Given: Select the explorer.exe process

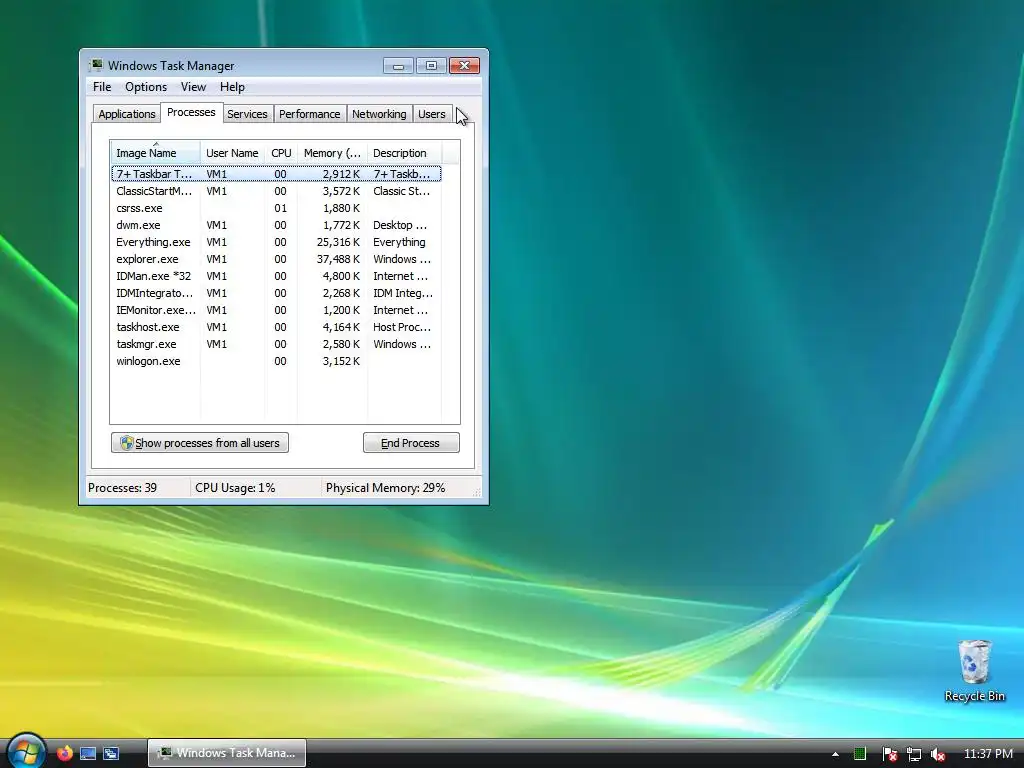Looking at the screenshot, I should 276,259.
